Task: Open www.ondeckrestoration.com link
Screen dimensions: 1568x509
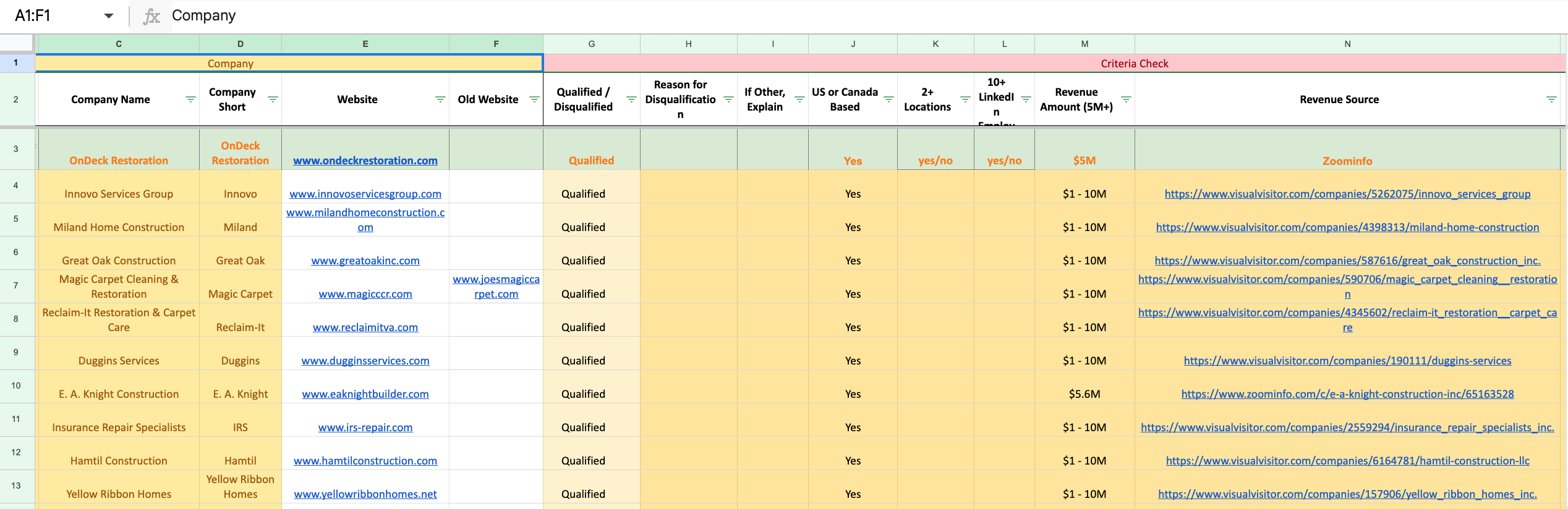Action: (x=365, y=161)
